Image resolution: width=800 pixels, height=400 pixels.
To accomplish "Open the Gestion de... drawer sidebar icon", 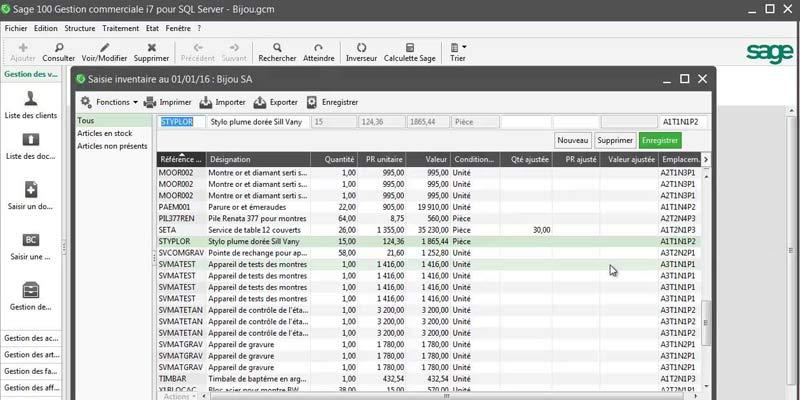I will [x=31, y=290].
